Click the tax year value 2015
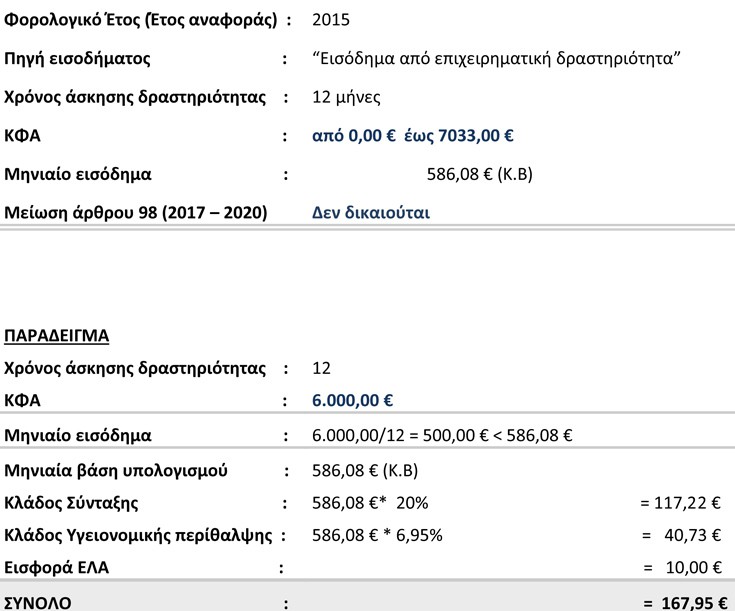 (x=331, y=20)
